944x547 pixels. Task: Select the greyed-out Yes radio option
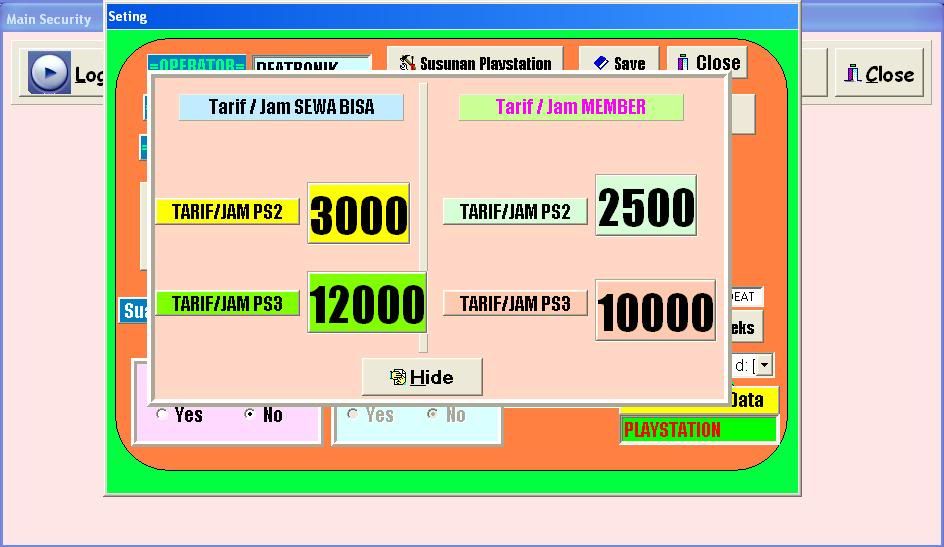pyautogui.click(x=353, y=414)
